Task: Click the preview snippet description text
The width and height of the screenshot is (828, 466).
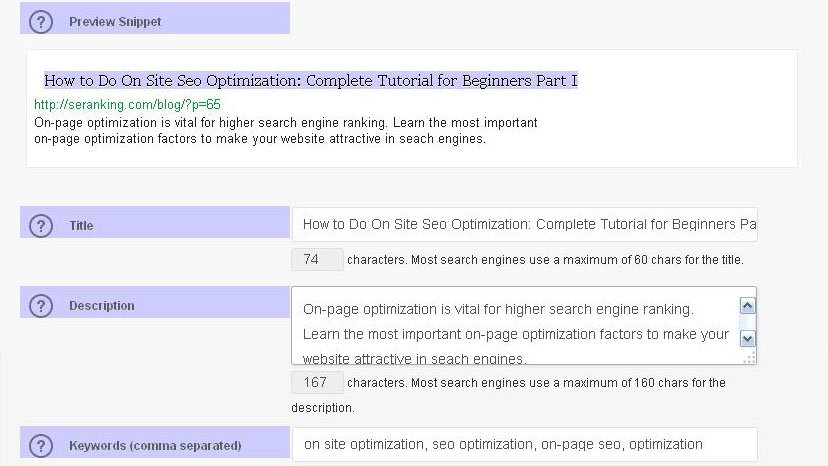Action: [286, 131]
